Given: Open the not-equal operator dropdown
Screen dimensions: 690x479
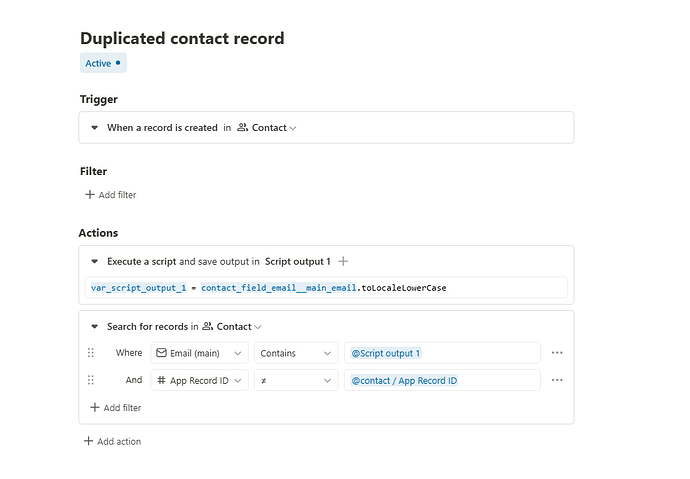Looking at the screenshot, I should point(296,380).
